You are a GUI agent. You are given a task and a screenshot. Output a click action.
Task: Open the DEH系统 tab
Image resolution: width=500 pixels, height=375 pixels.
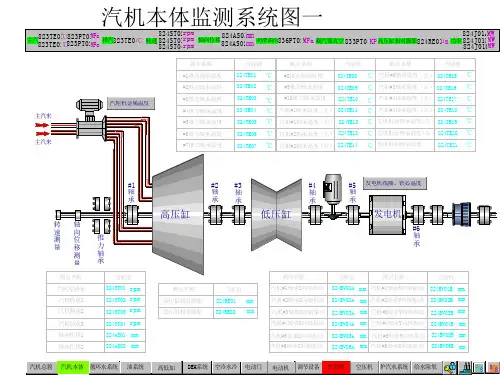point(197,367)
